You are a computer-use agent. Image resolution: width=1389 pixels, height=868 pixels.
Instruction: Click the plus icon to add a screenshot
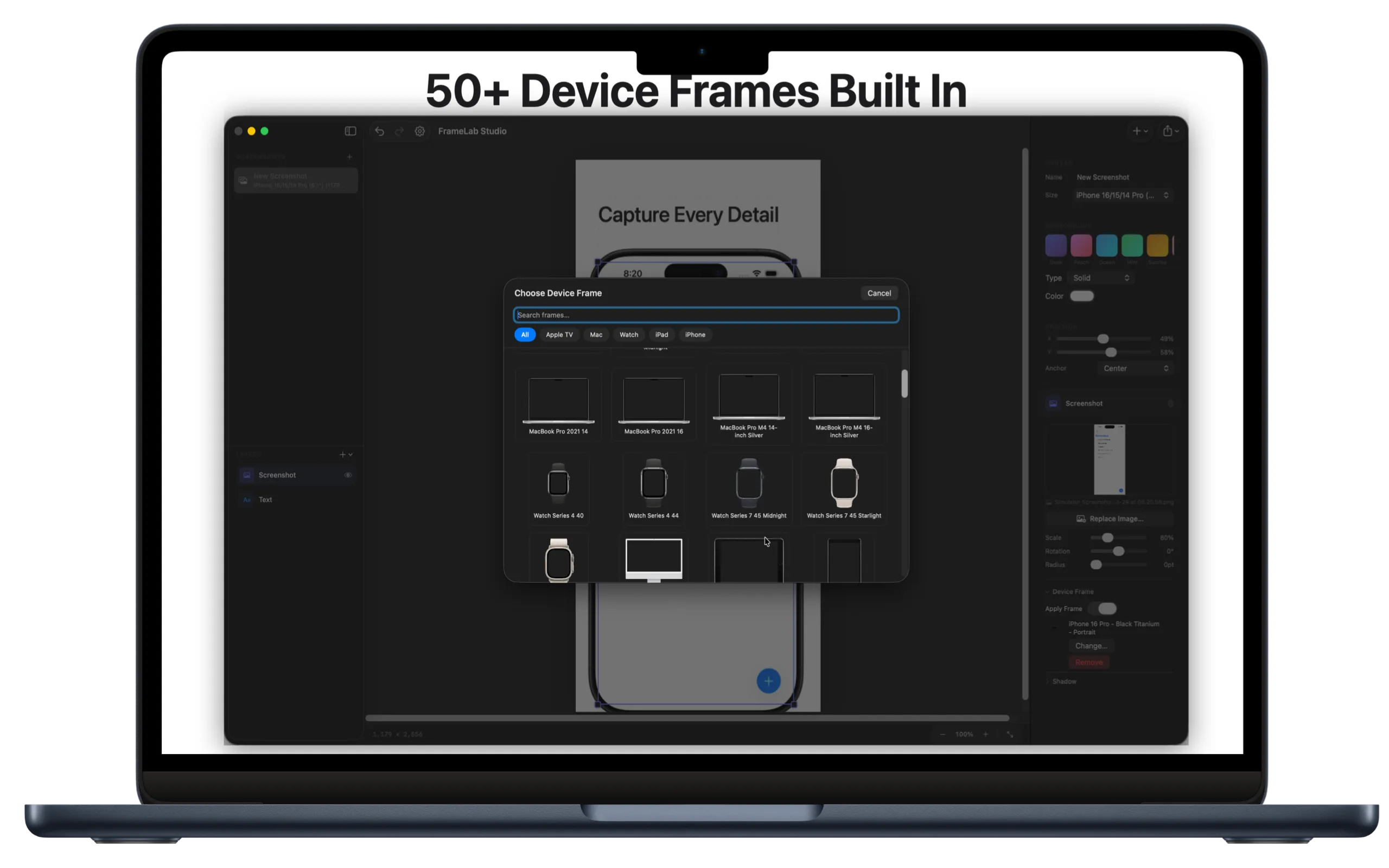click(x=349, y=156)
